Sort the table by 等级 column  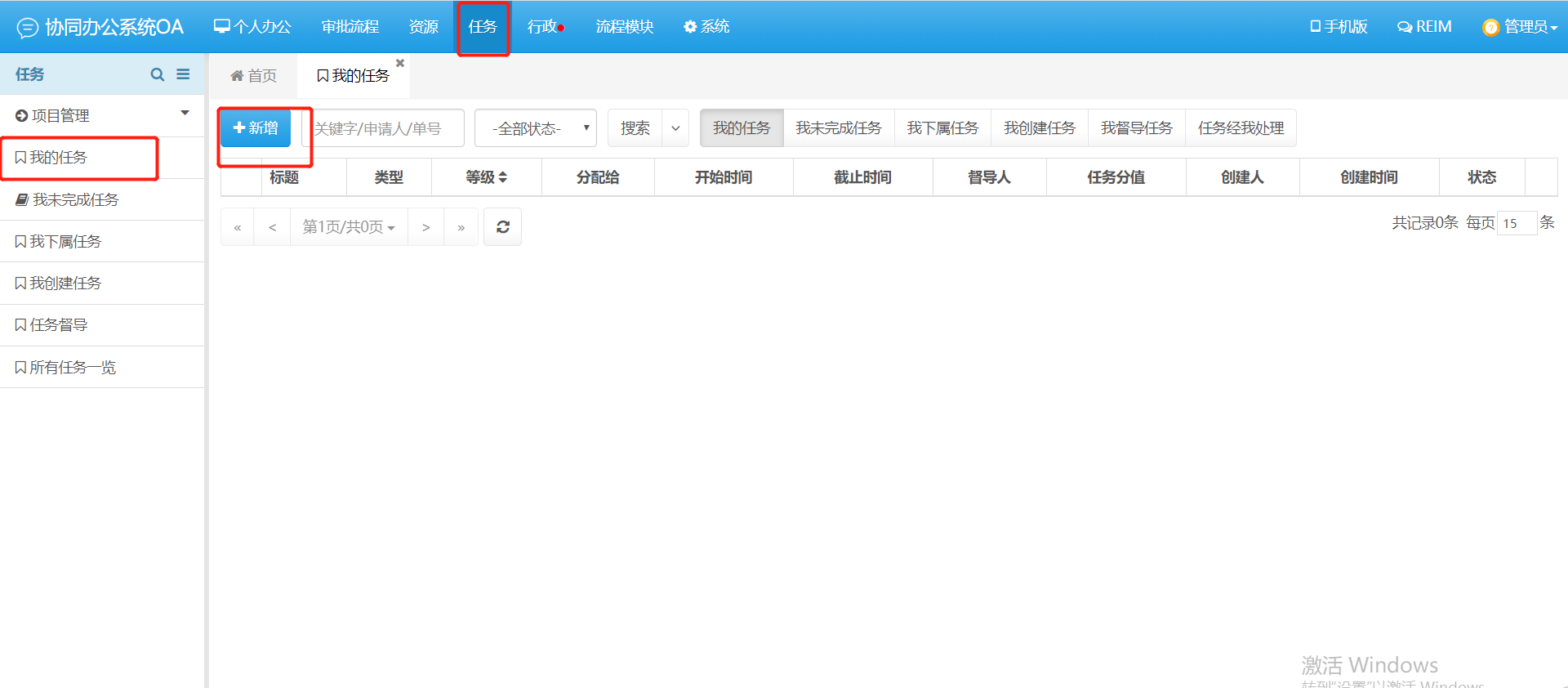coord(487,177)
